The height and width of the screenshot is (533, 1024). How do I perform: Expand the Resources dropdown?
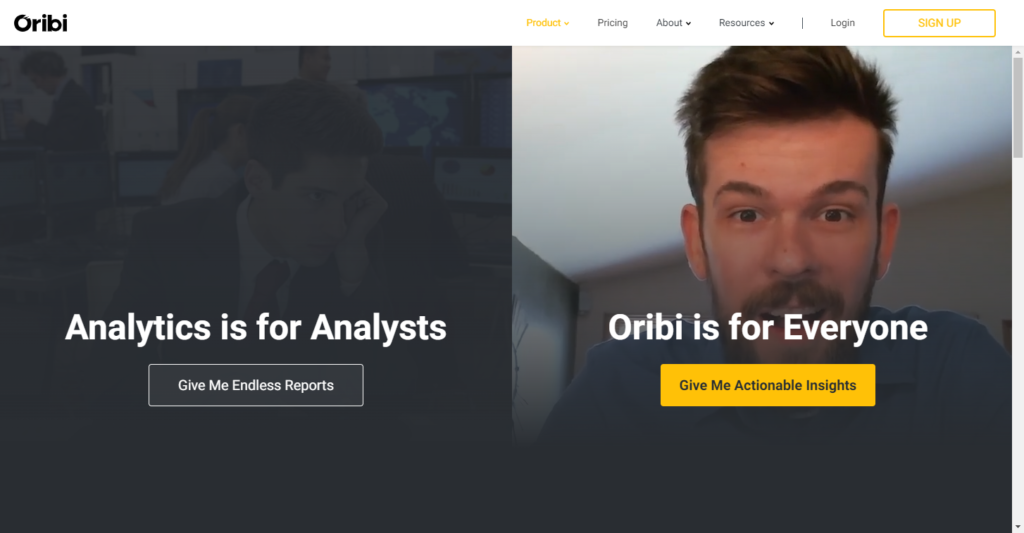coord(746,23)
